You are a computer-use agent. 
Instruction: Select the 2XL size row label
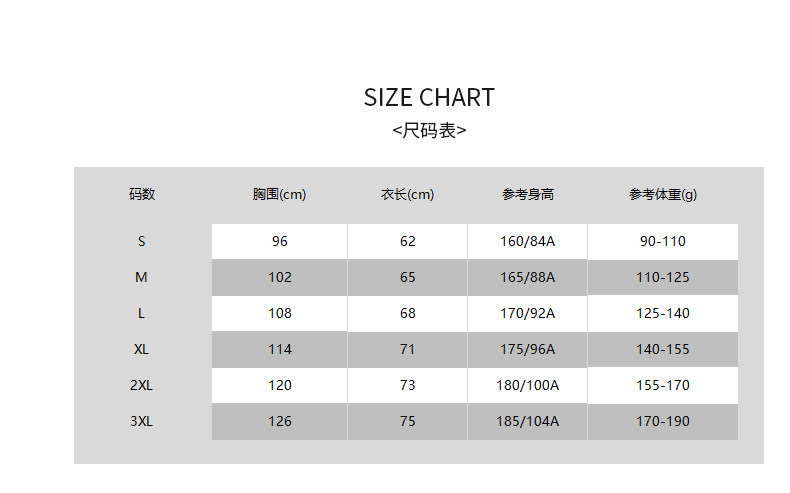142,385
